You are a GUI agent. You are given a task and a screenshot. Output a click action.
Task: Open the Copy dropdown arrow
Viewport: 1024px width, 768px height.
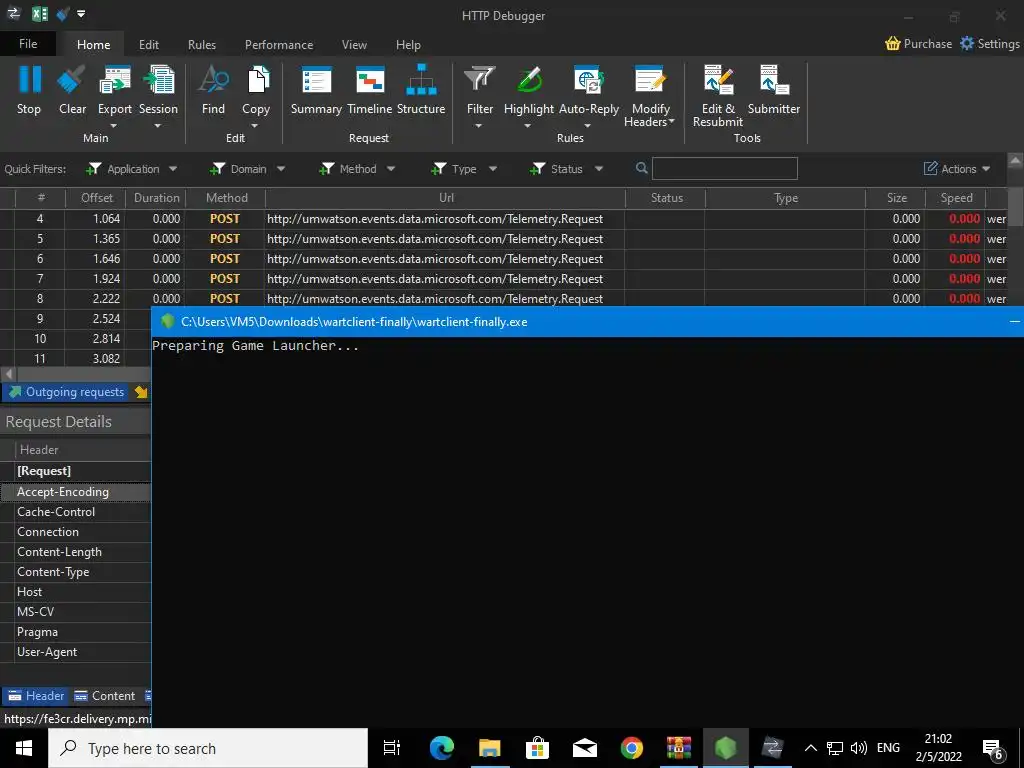pyautogui.click(x=255, y=125)
